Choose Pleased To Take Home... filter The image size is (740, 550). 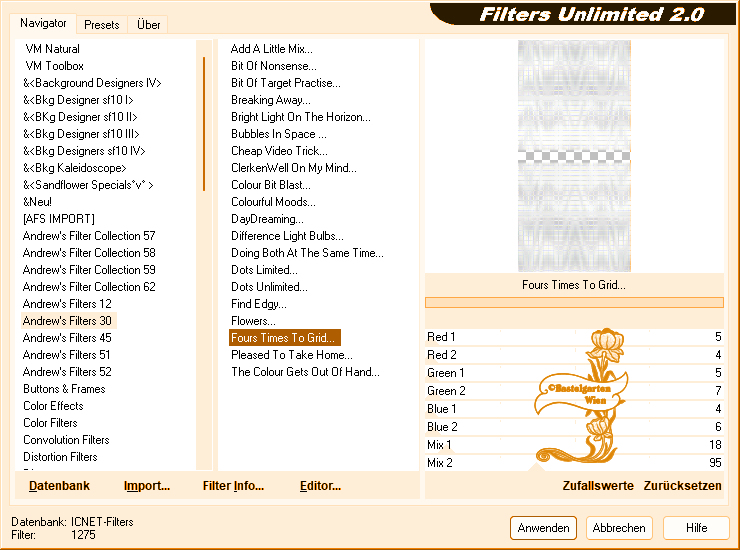click(x=292, y=355)
